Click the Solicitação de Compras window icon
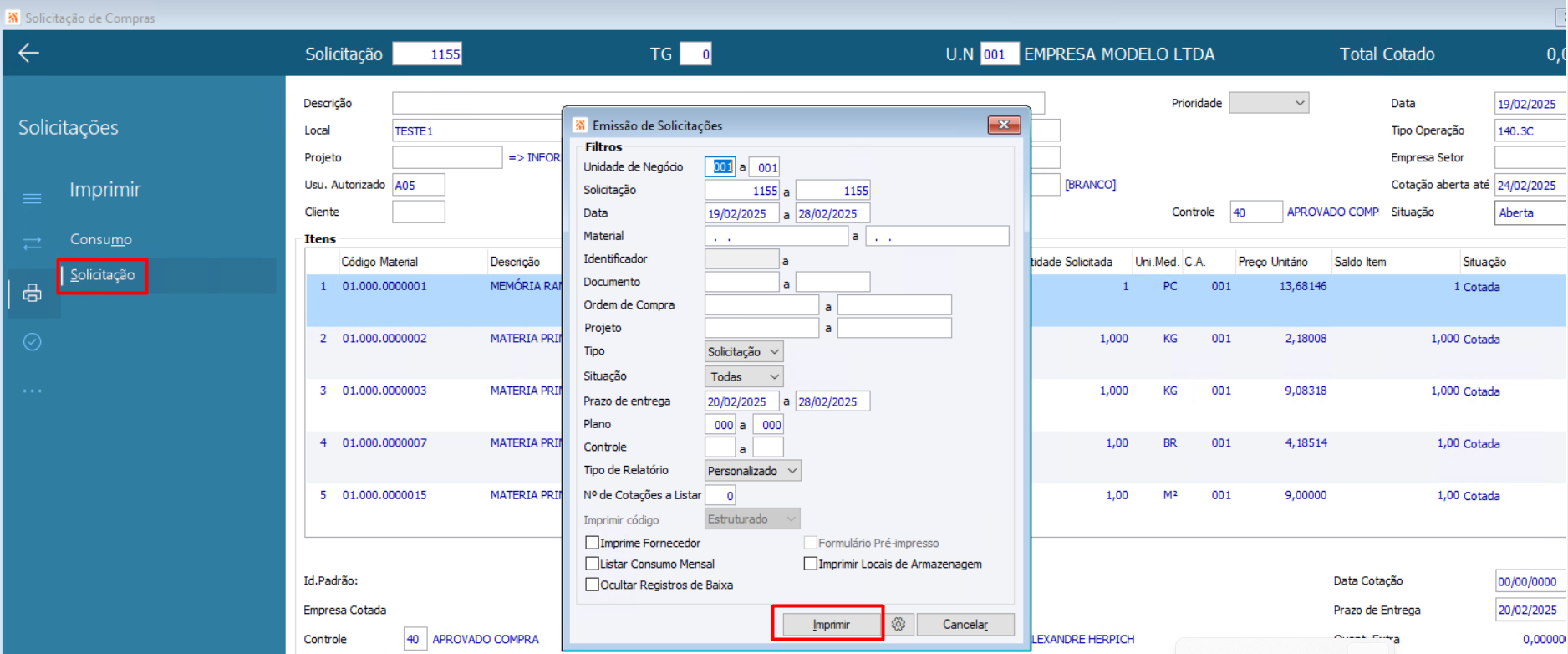 tap(13, 17)
